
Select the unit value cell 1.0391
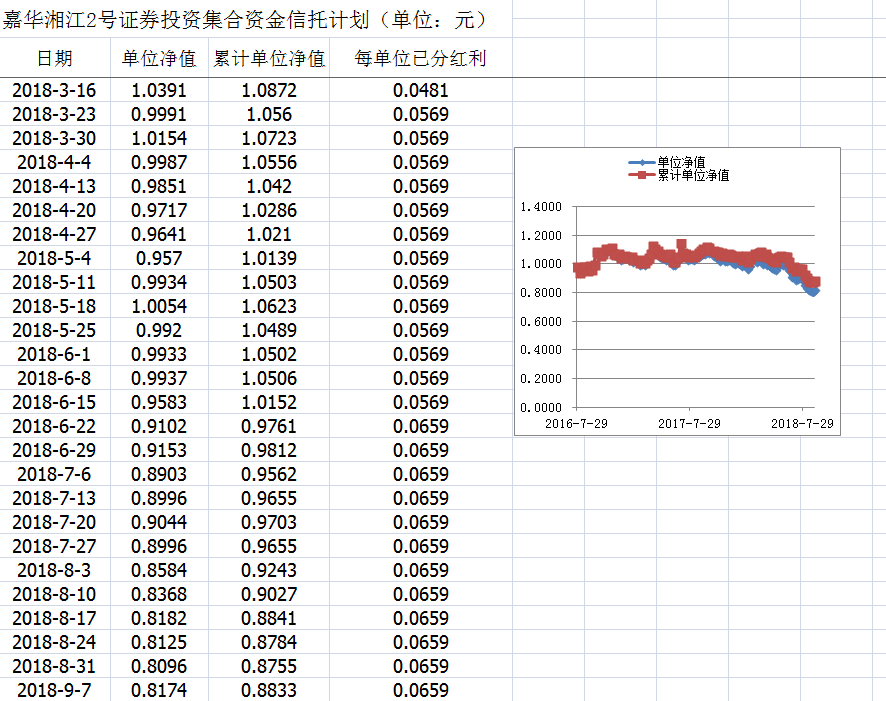click(159, 90)
